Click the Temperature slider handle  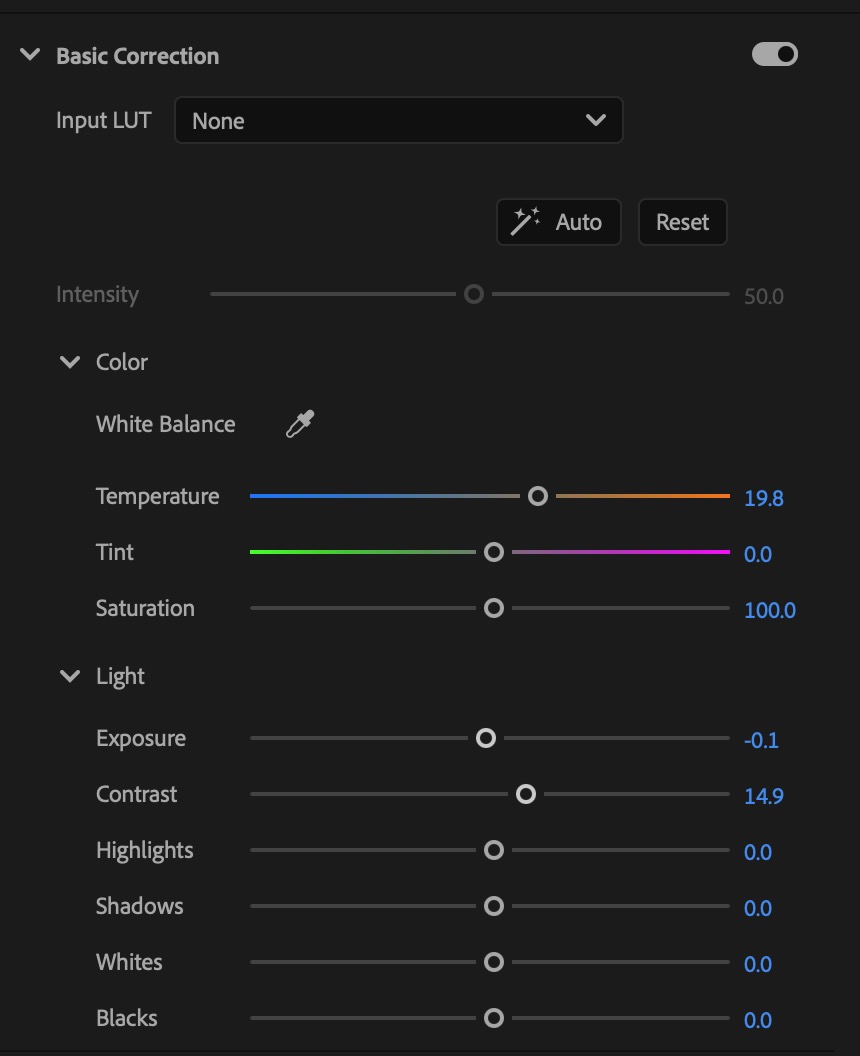pyautogui.click(x=537, y=496)
